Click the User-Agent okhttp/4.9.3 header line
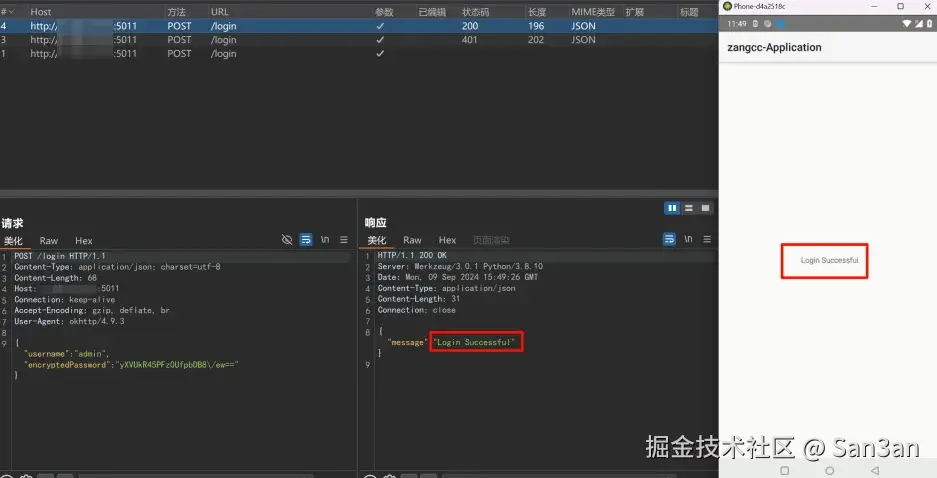 point(69,321)
